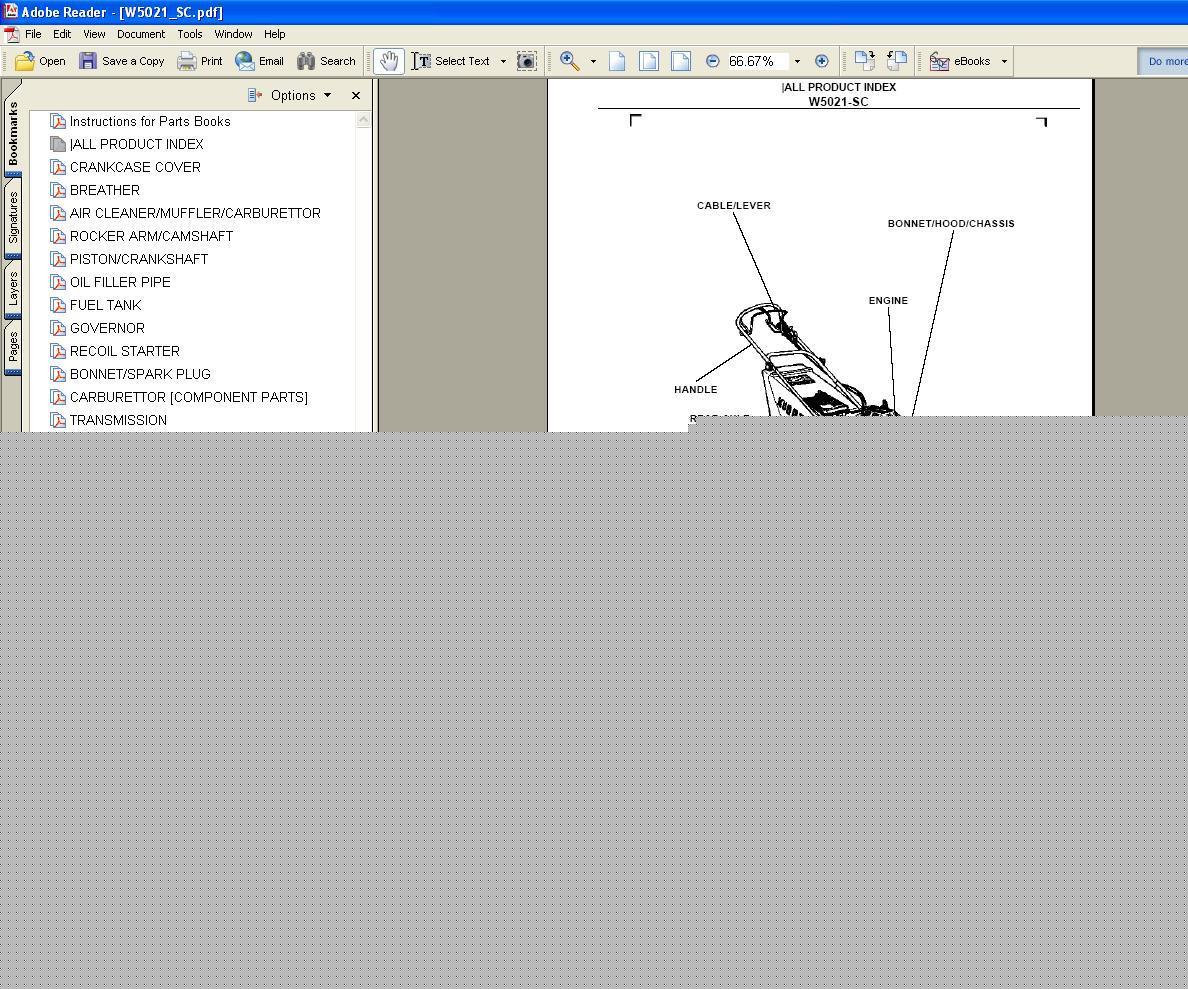Click the BONNET/HOOD/CHASSIS diagram label
This screenshot has height=989, width=1188.
pos(951,224)
